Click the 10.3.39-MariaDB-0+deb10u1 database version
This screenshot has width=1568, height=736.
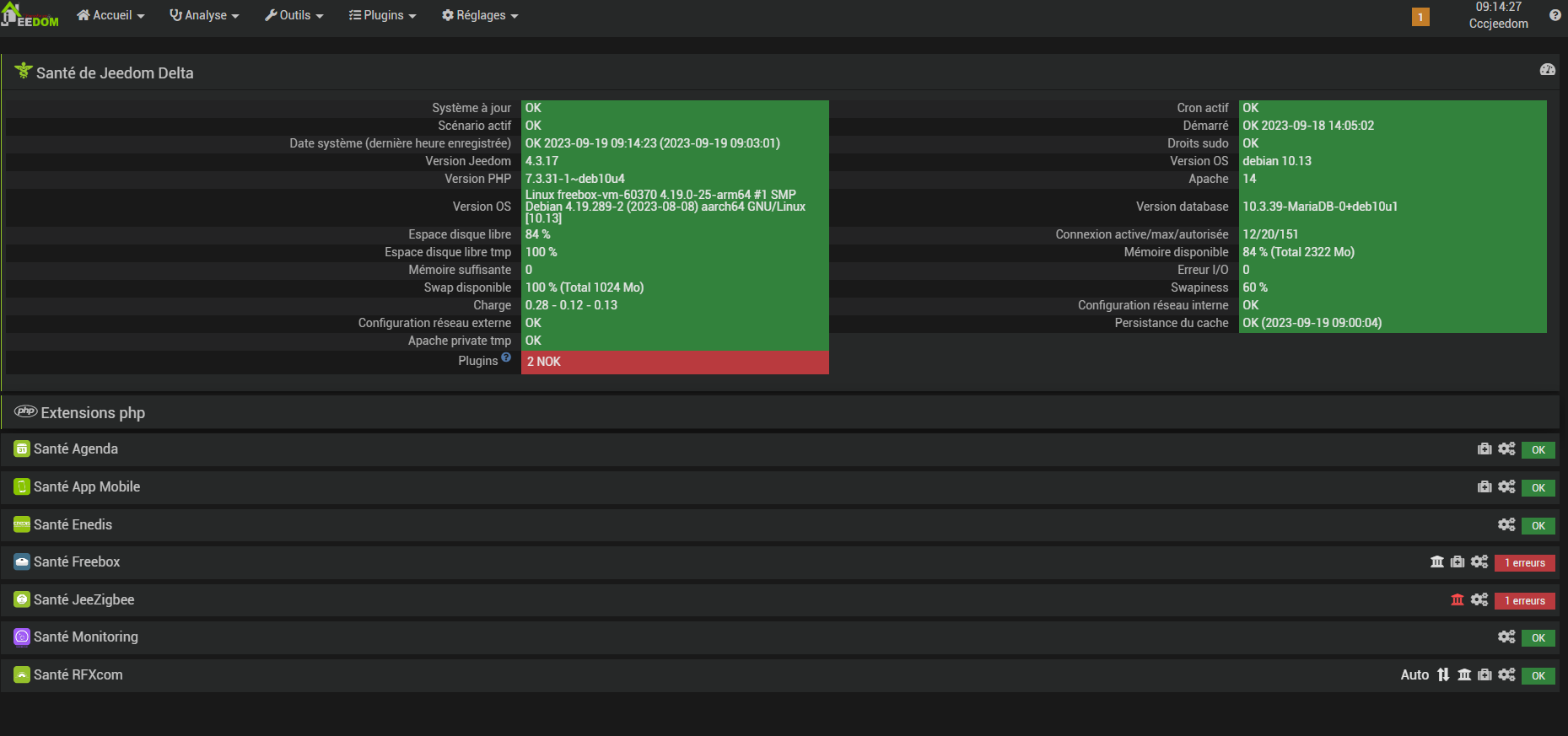click(x=1320, y=207)
